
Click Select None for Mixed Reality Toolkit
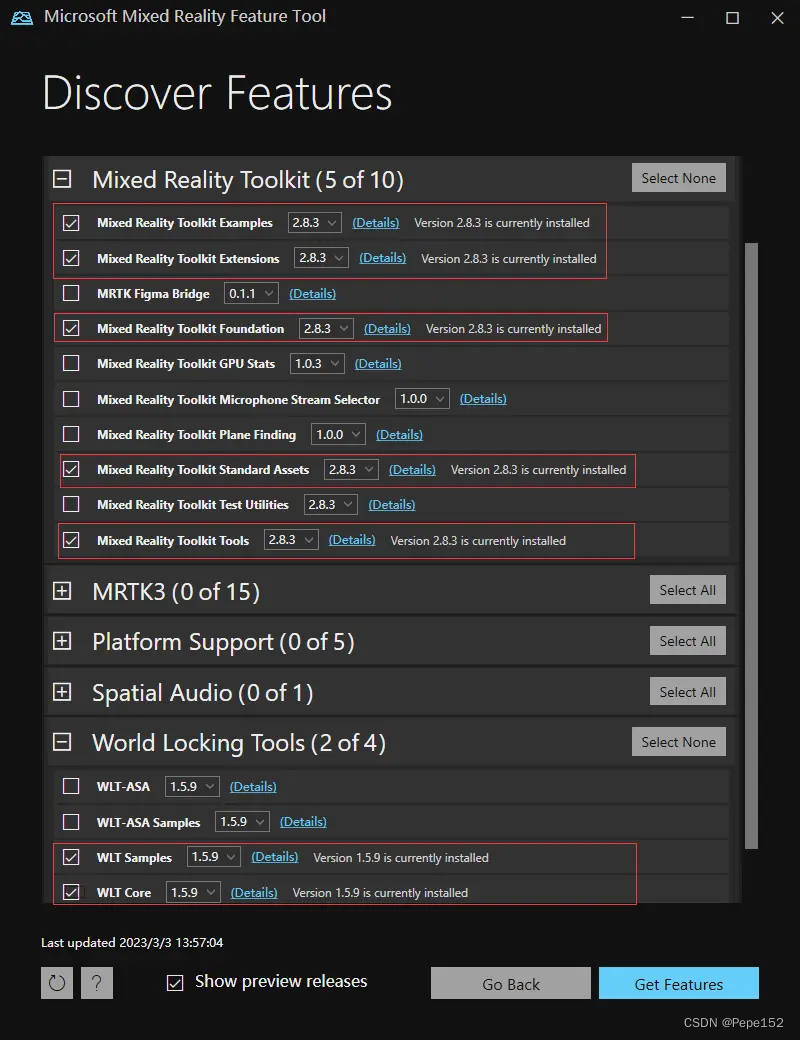[x=678, y=177]
